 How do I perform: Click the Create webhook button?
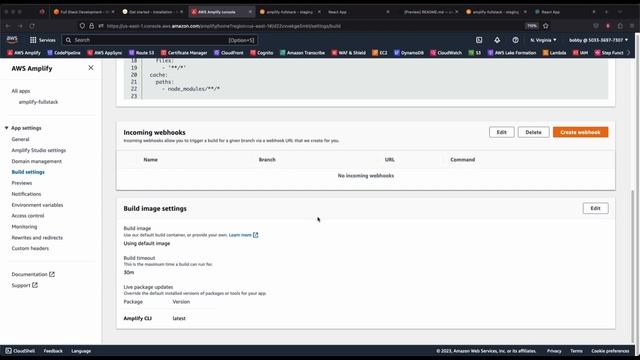tap(580, 132)
